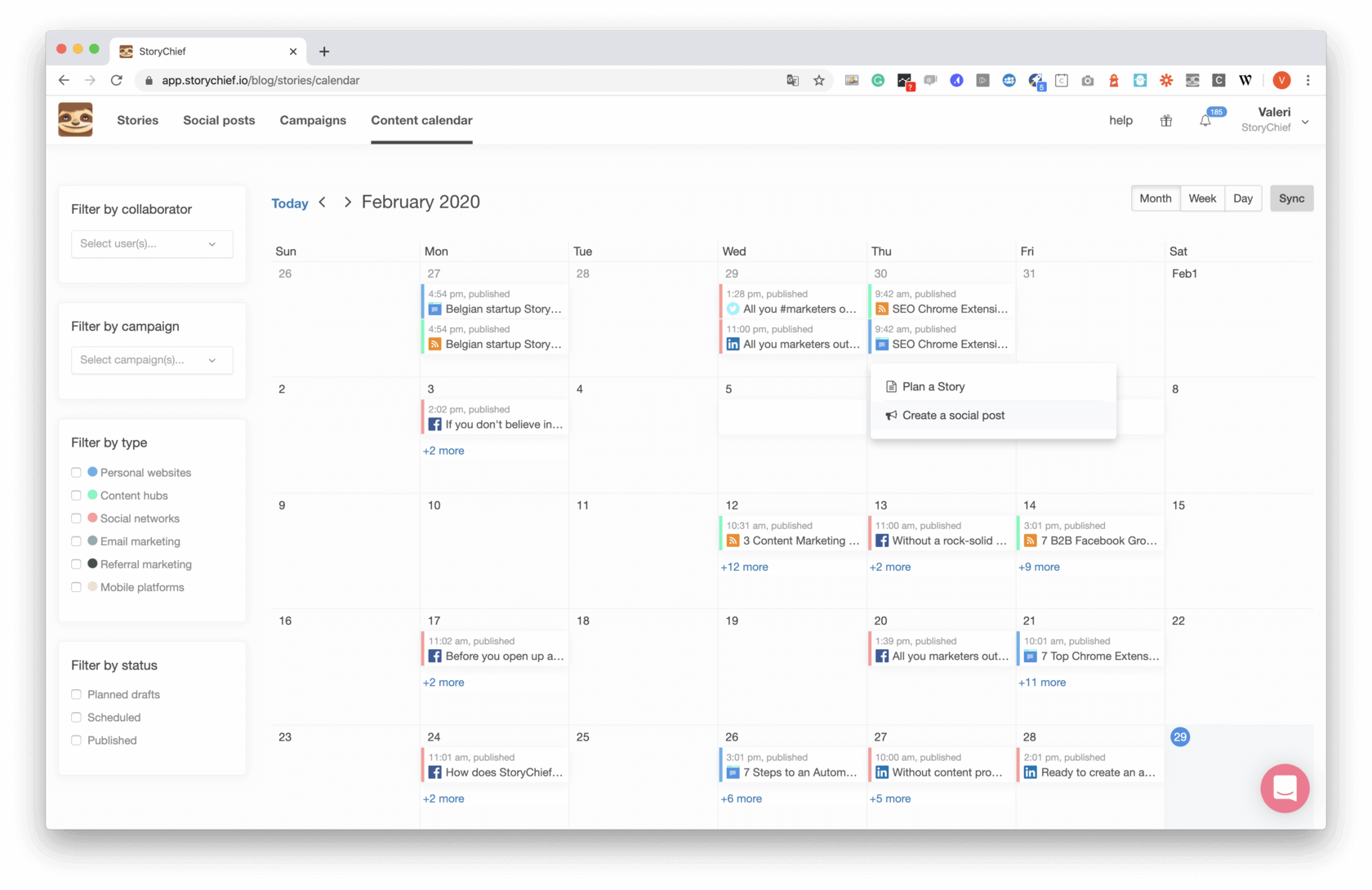Enable the Planned drafts filter
Screen dimensions: 1372x890
point(76,694)
